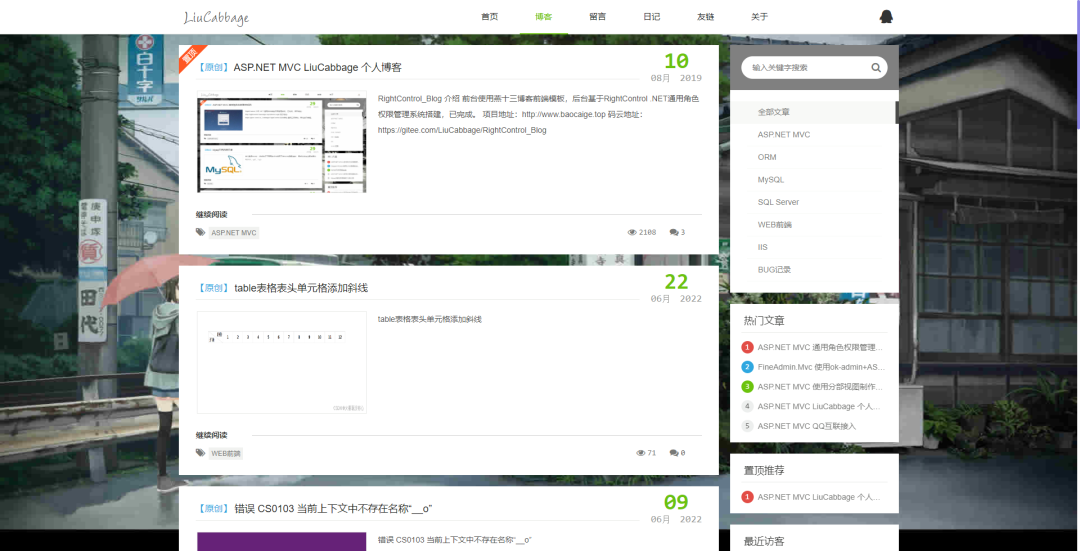This screenshot has height=551, width=1080.
Task: Select the MySQL category in sidebar
Action: (x=770, y=180)
